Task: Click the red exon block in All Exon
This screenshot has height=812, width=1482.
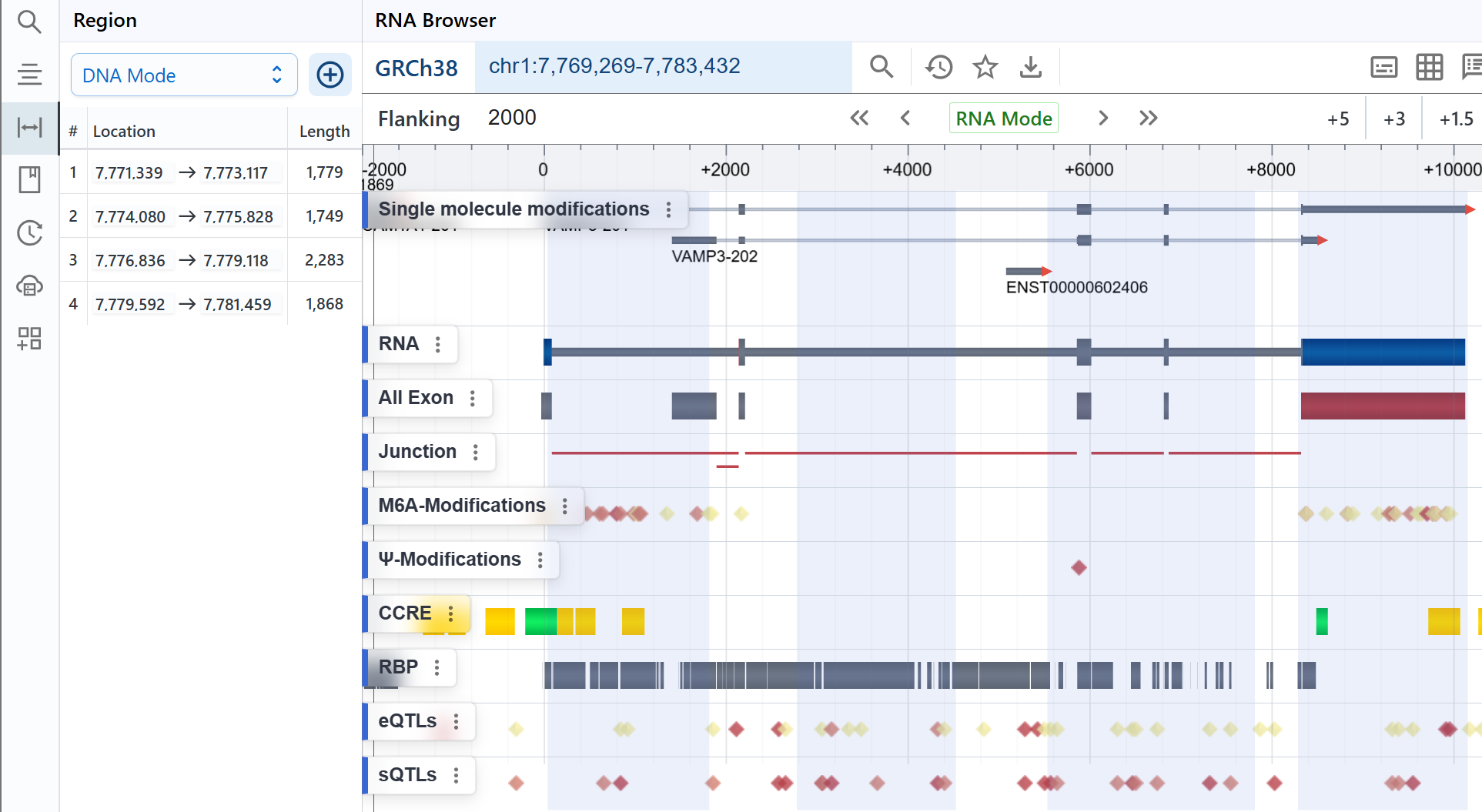Action: click(x=1382, y=406)
